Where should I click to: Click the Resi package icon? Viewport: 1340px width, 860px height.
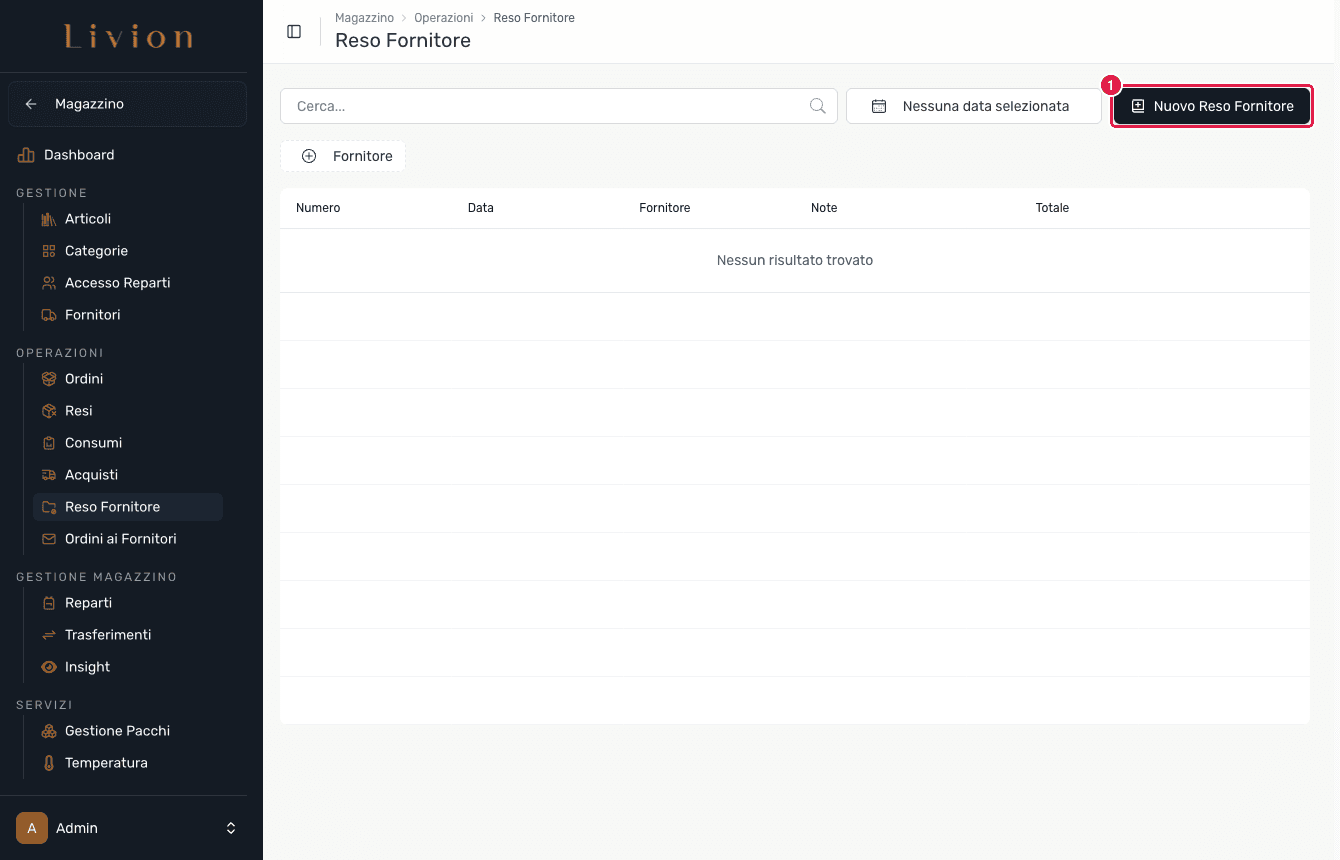pos(49,411)
